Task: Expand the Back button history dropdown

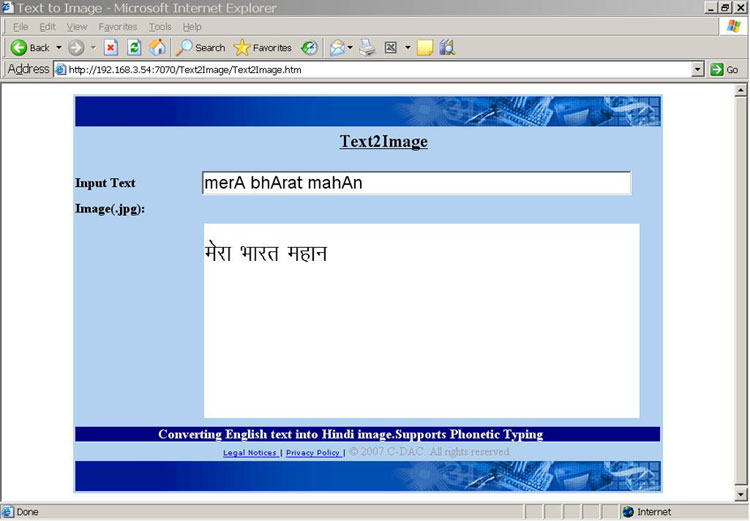Action: (x=59, y=48)
